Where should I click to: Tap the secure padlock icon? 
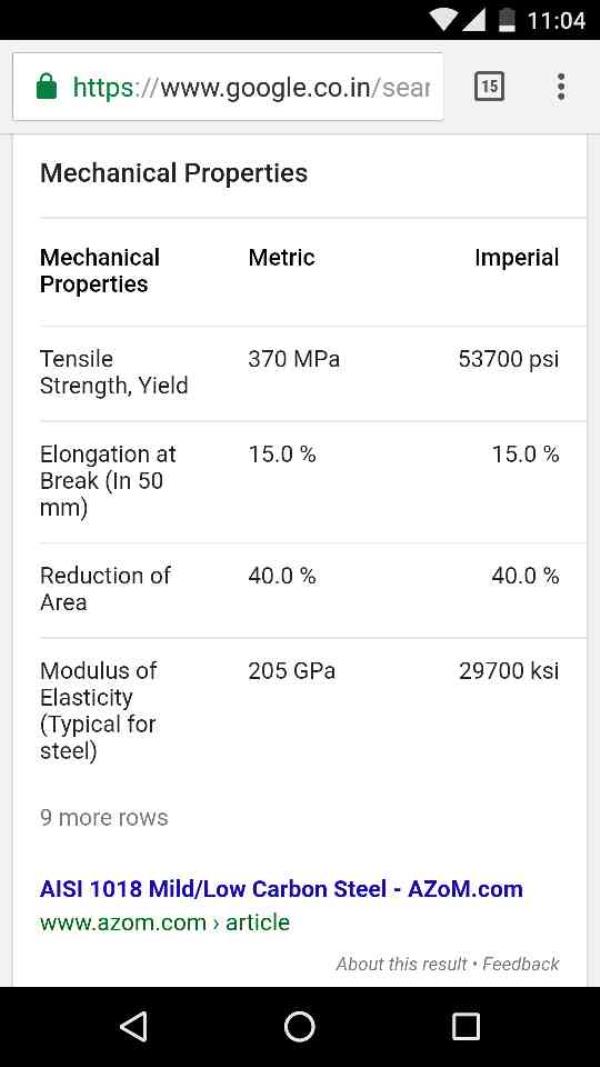point(46,87)
